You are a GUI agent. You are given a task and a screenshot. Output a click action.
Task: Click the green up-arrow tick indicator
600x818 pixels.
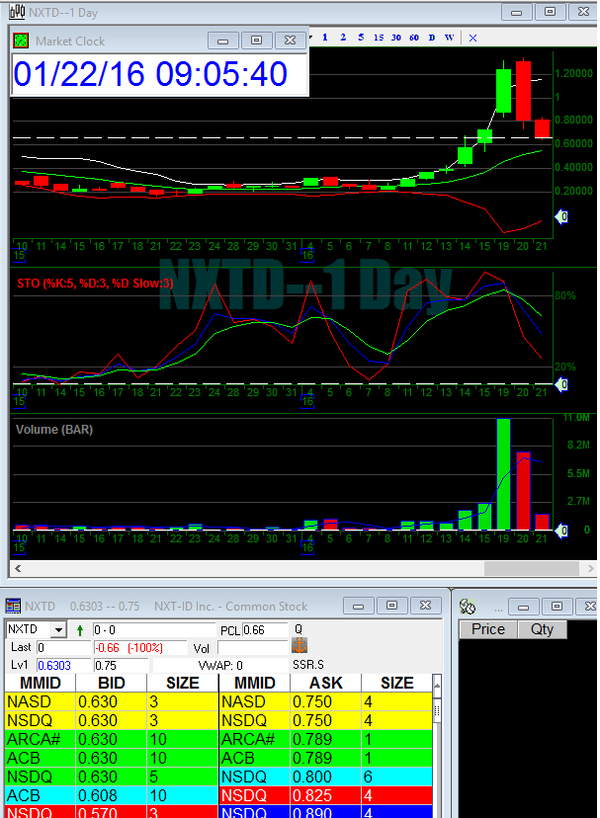coord(80,630)
